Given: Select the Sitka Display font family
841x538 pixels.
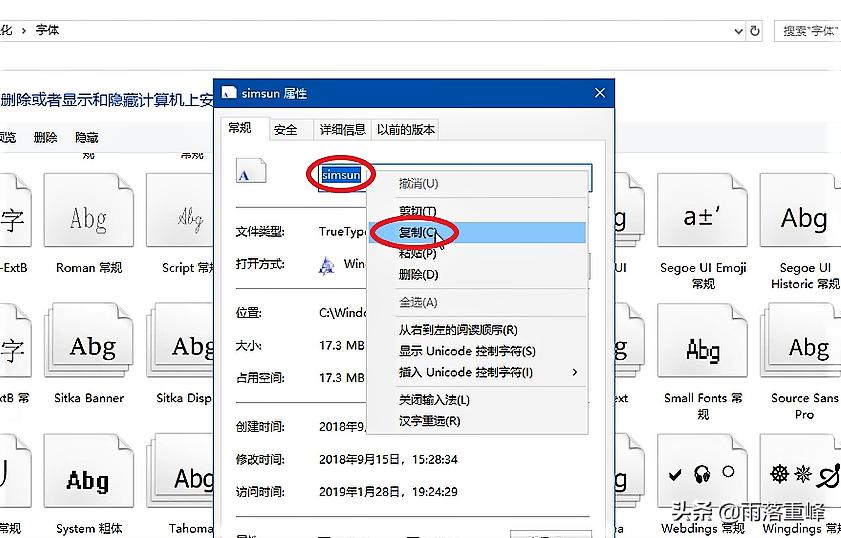Looking at the screenshot, I should click(x=180, y=340).
